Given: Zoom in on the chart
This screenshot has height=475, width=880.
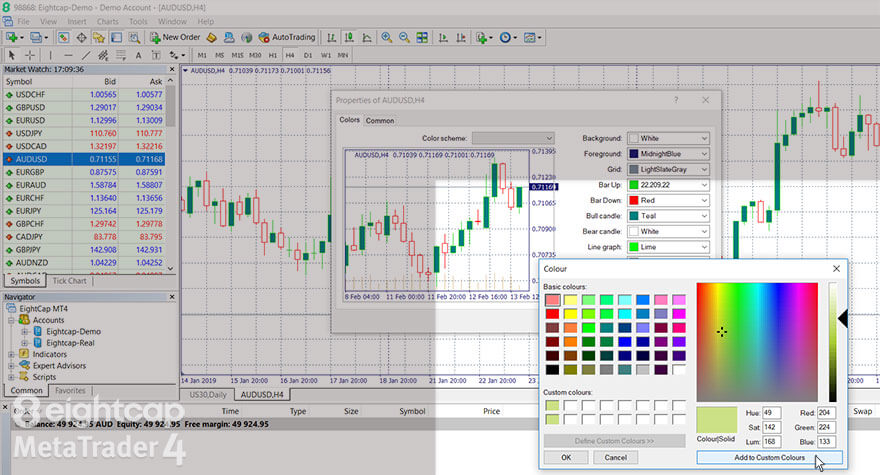Looking at the screenshot, I should click(x=386, y=38).
